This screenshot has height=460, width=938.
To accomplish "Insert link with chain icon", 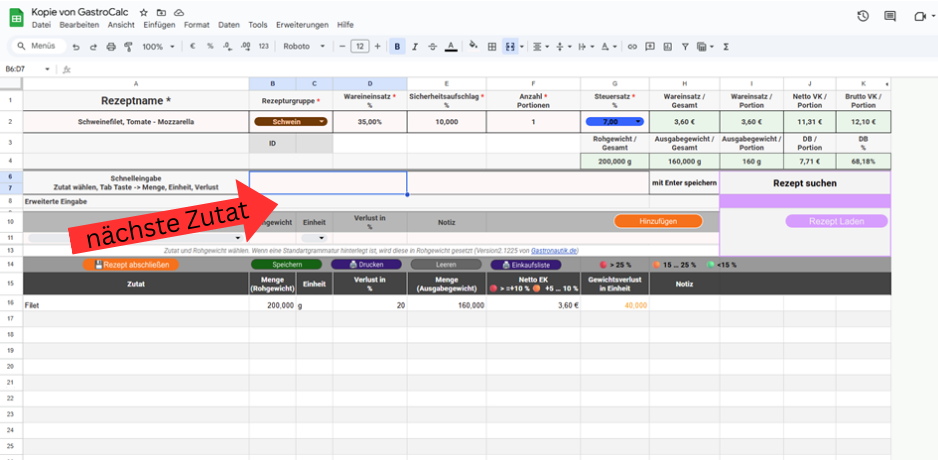I will pyautogui.click(x=632, y=47).
